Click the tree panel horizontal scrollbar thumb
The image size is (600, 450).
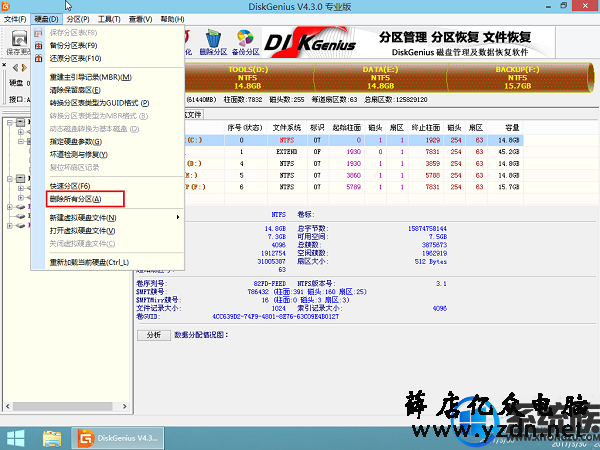[62, 406]
